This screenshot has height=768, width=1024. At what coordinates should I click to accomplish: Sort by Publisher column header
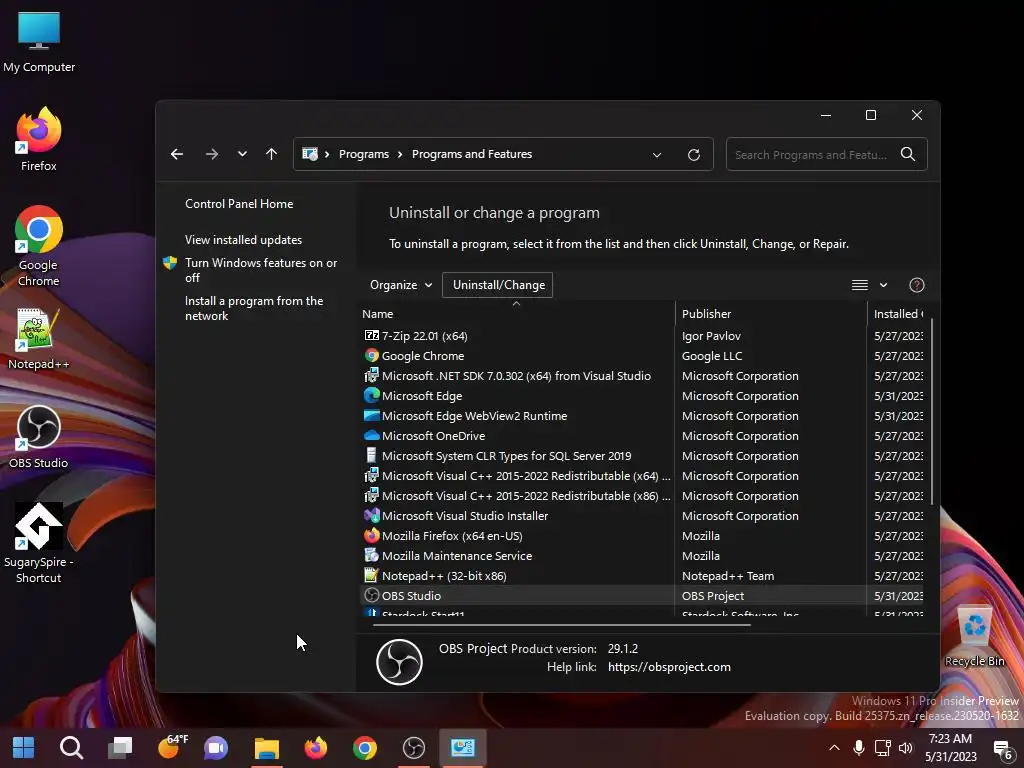click(771, 313)
